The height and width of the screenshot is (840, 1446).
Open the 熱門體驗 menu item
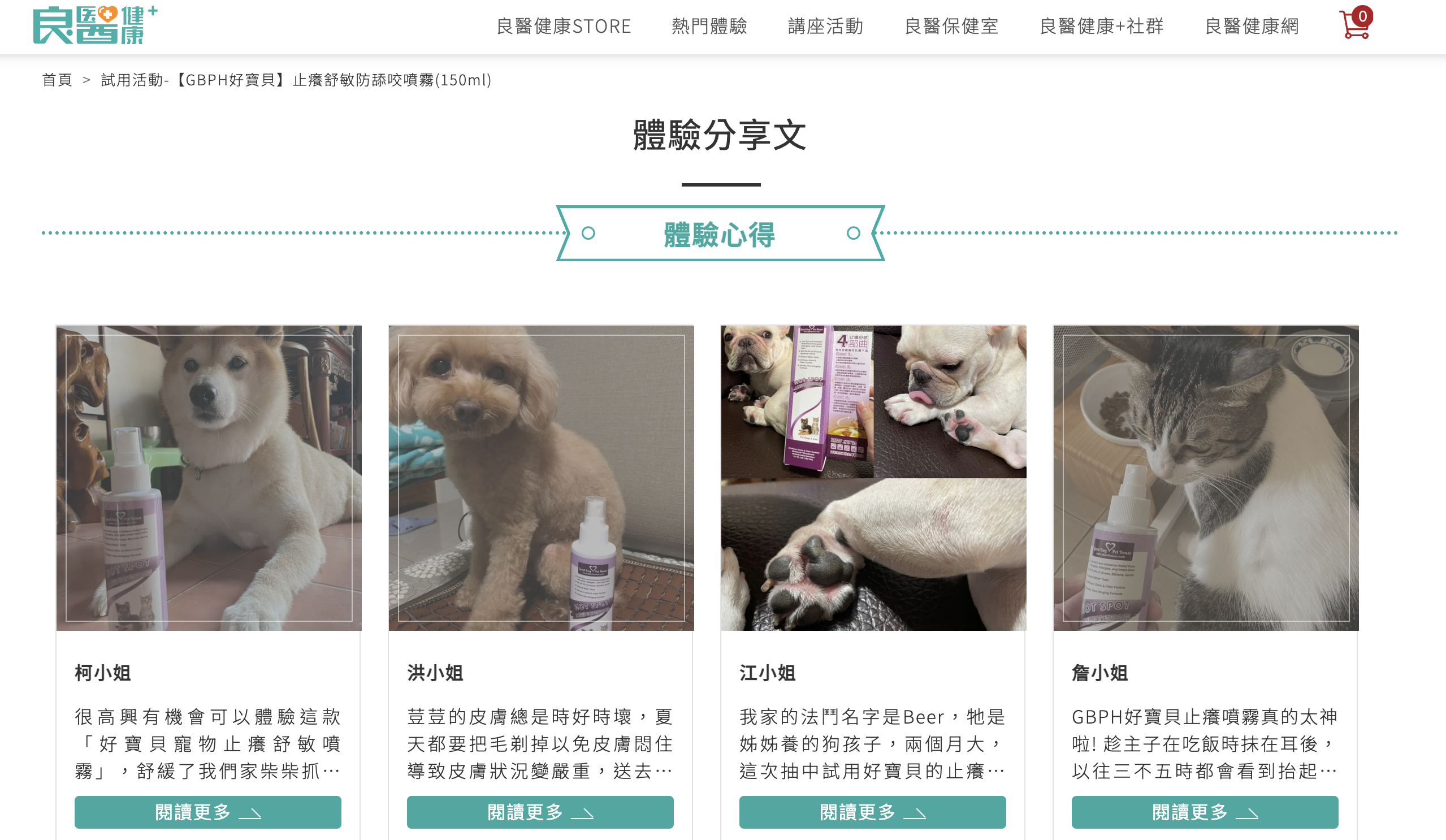point(709,27)
